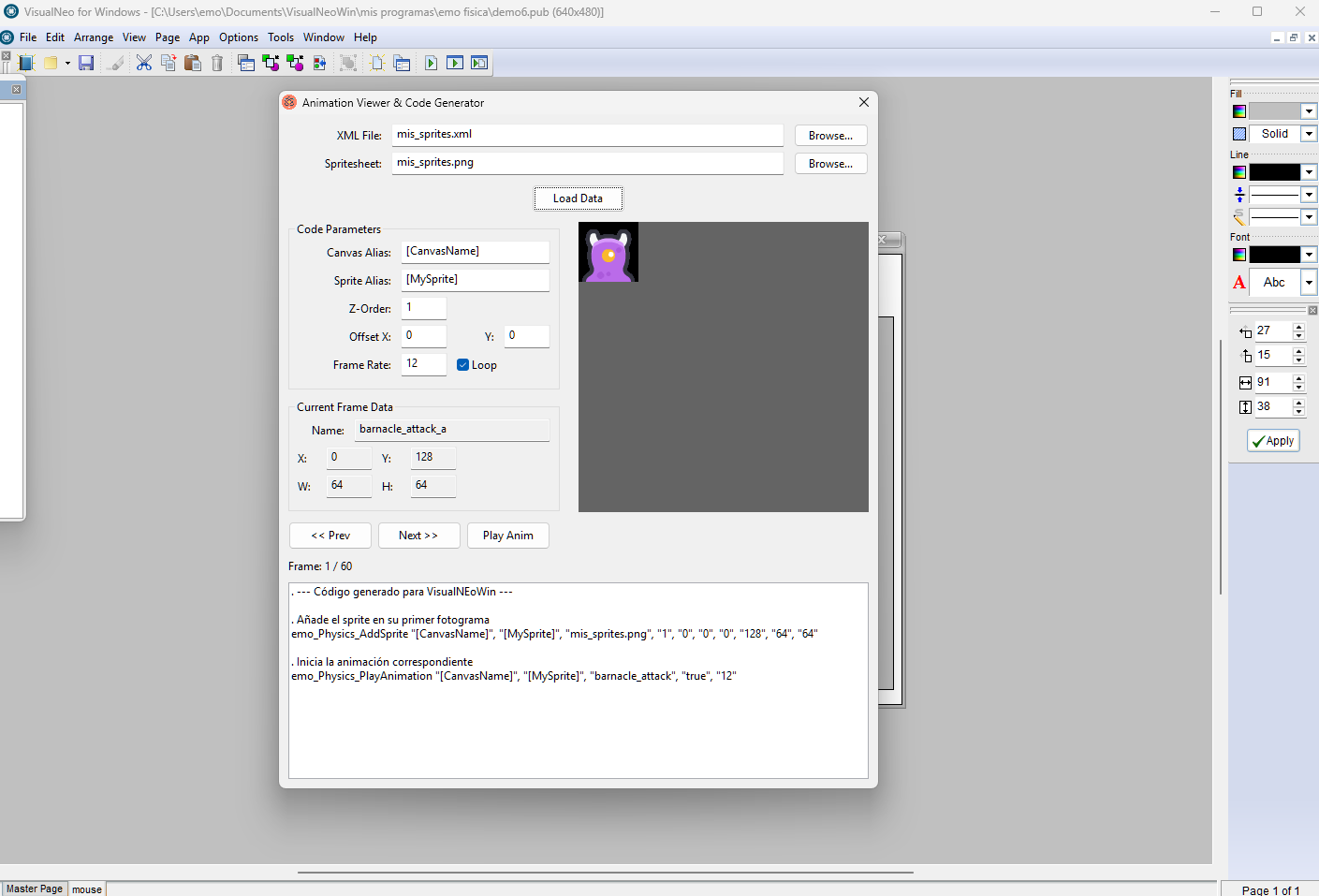Click the Font color palette icon
This screenshot has height=896, width=1319.
click(1239, 255)
